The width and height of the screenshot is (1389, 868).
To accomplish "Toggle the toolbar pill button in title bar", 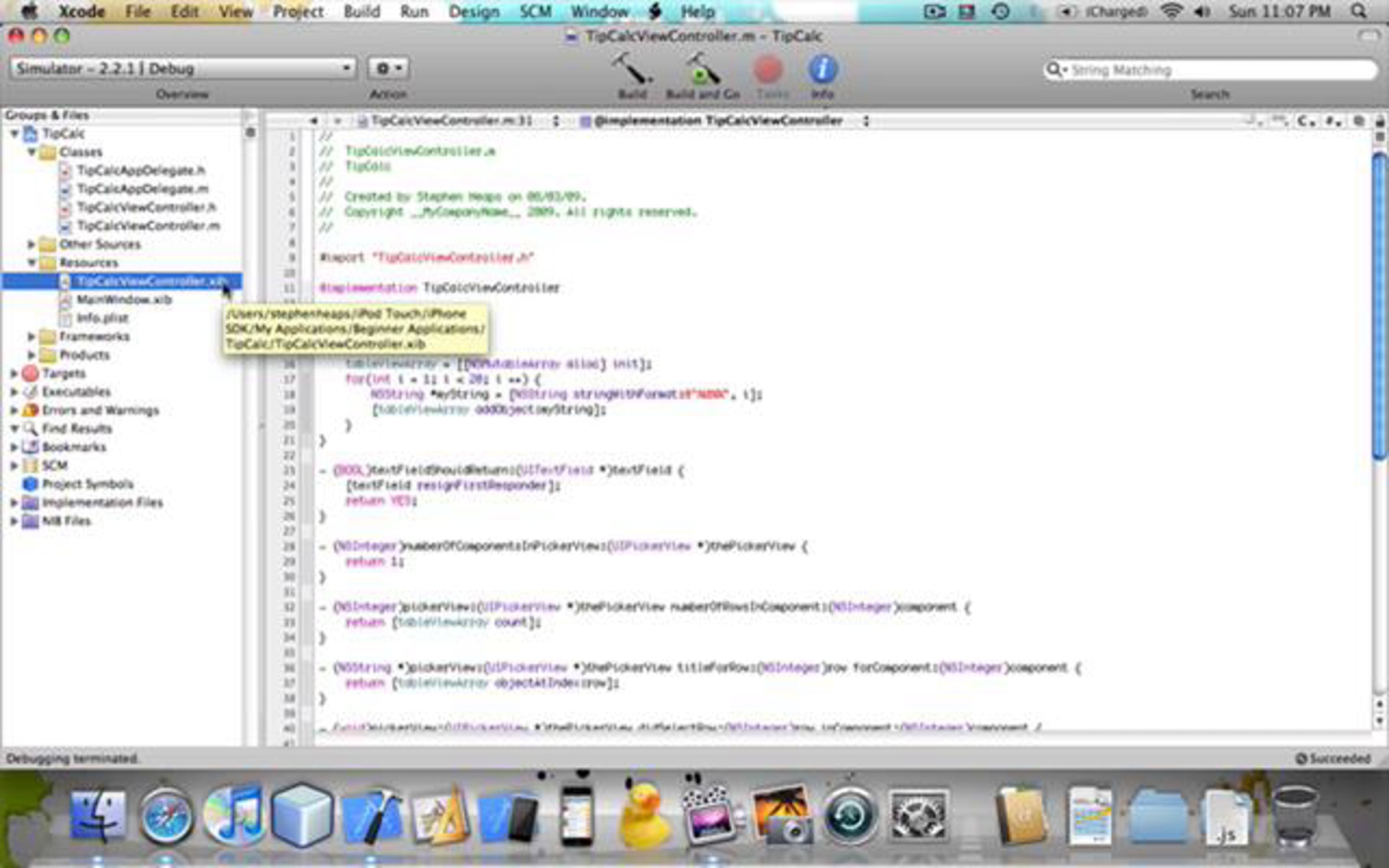I will coord(1369,36).
